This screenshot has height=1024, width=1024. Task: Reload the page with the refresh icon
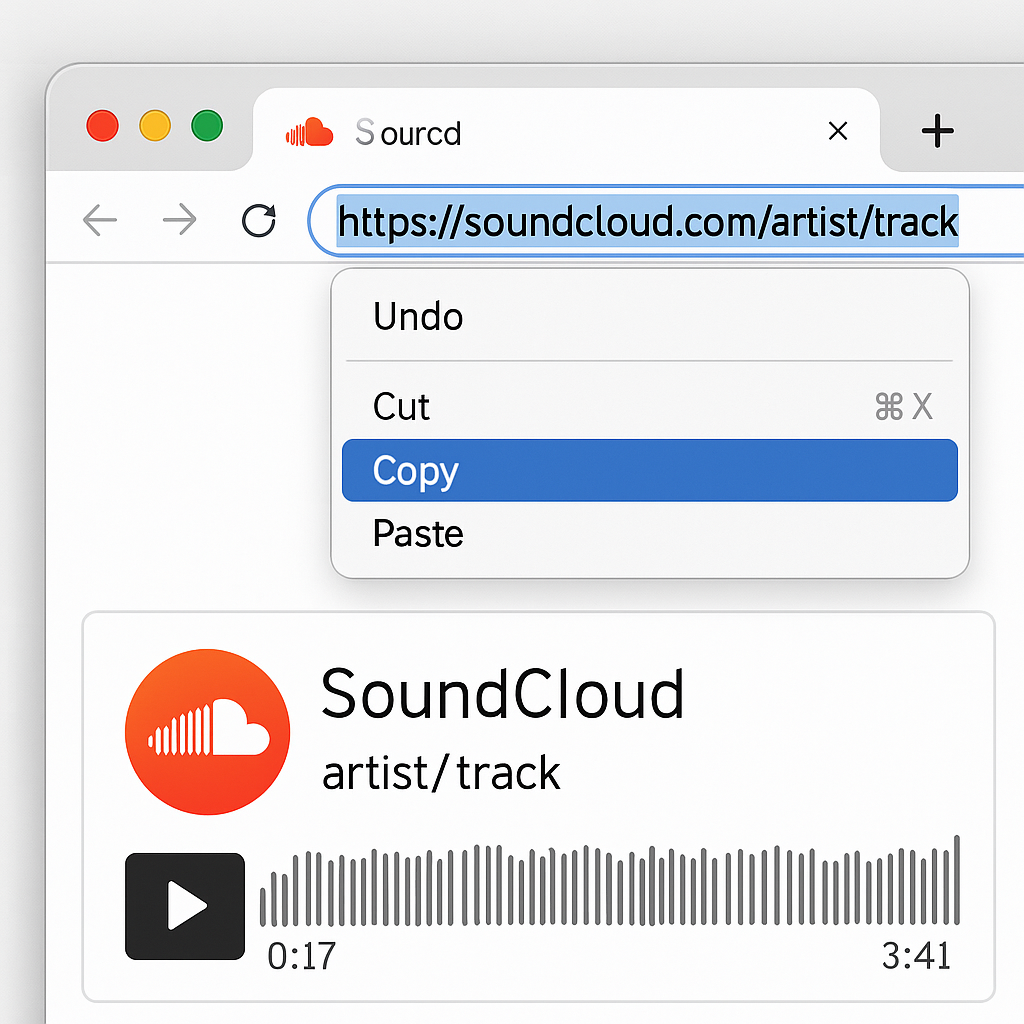[x=259, y=221]
